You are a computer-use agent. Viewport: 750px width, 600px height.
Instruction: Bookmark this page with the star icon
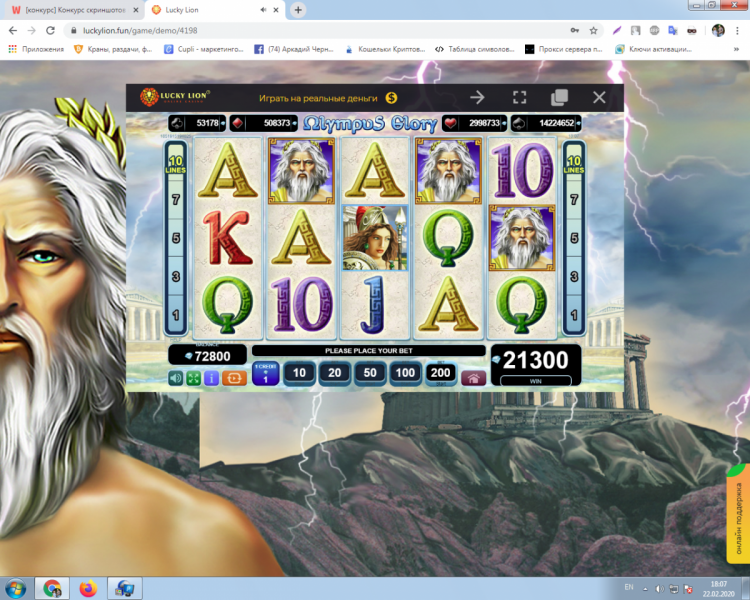(593, 30)
